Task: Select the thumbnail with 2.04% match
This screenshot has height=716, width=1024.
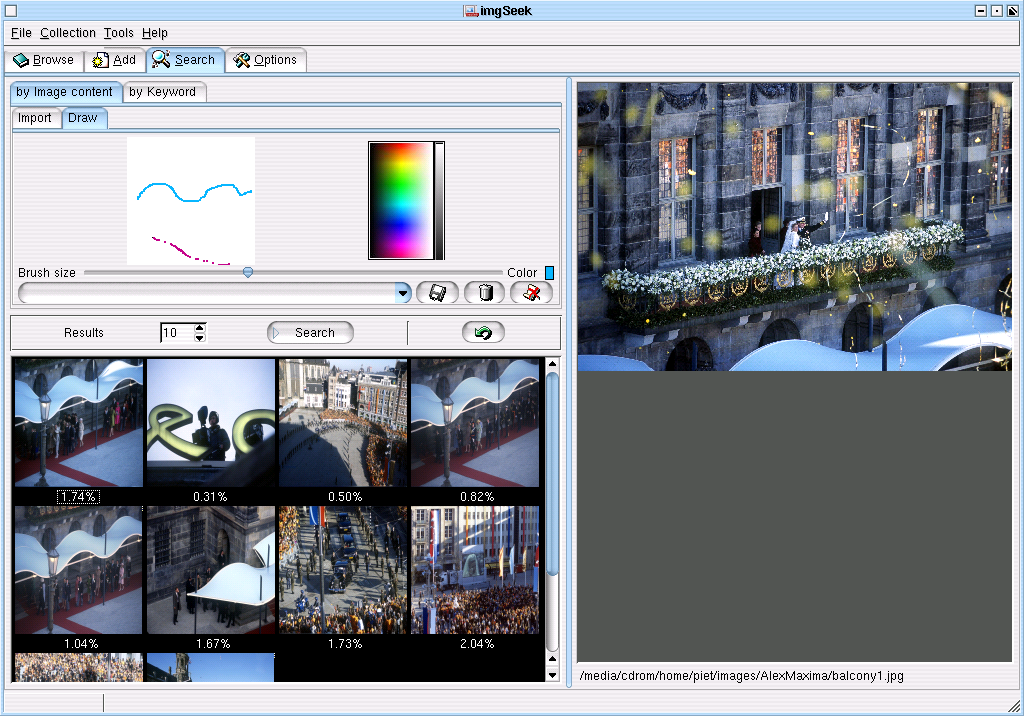Action: (x=475, y=569)
